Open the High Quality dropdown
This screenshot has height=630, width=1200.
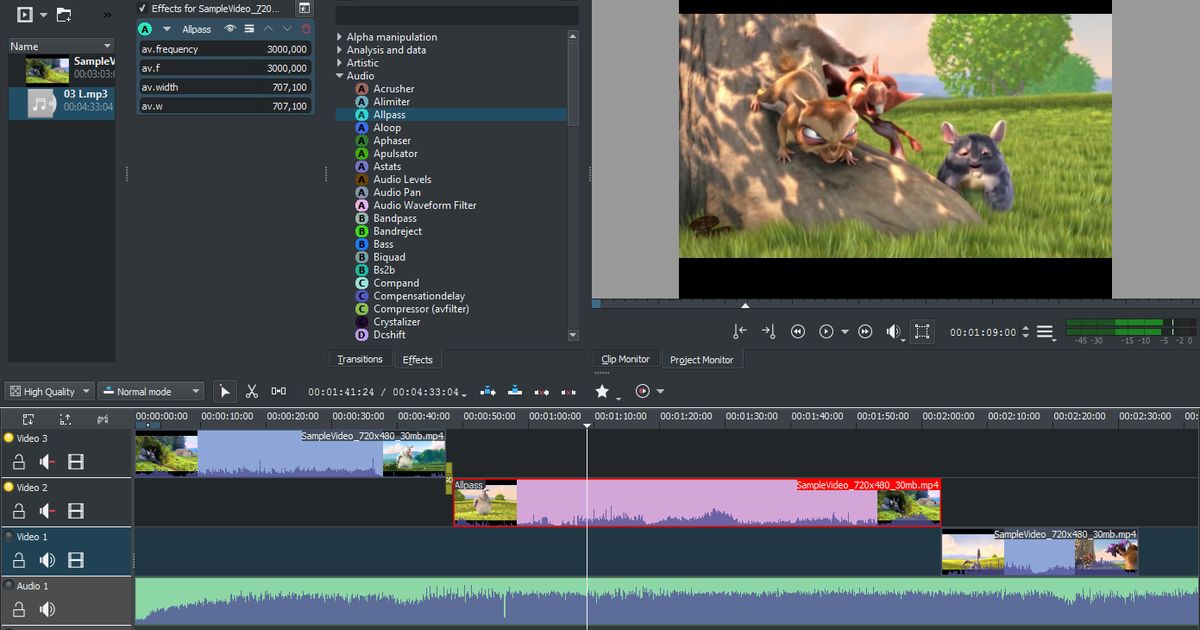pos(51,392)
